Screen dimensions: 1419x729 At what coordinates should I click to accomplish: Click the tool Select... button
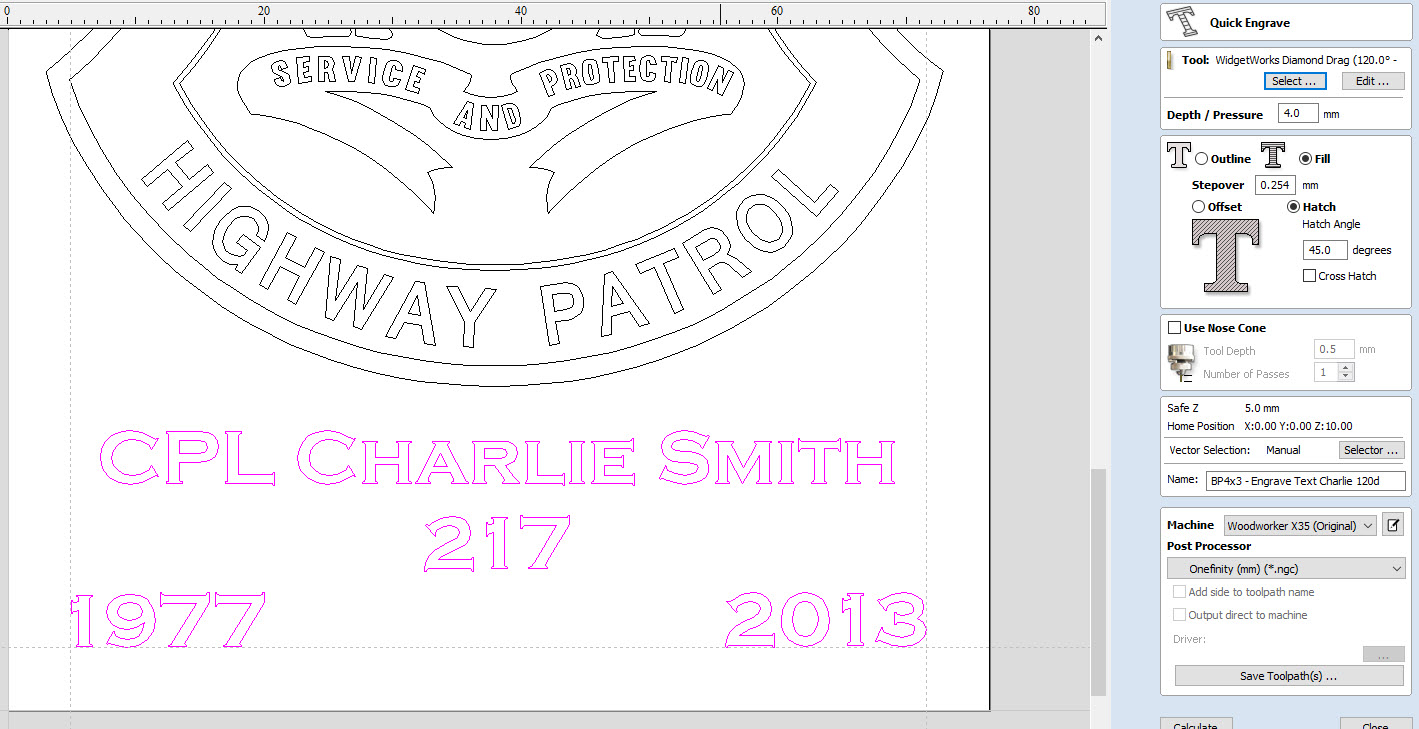(x=1294, y=81)
